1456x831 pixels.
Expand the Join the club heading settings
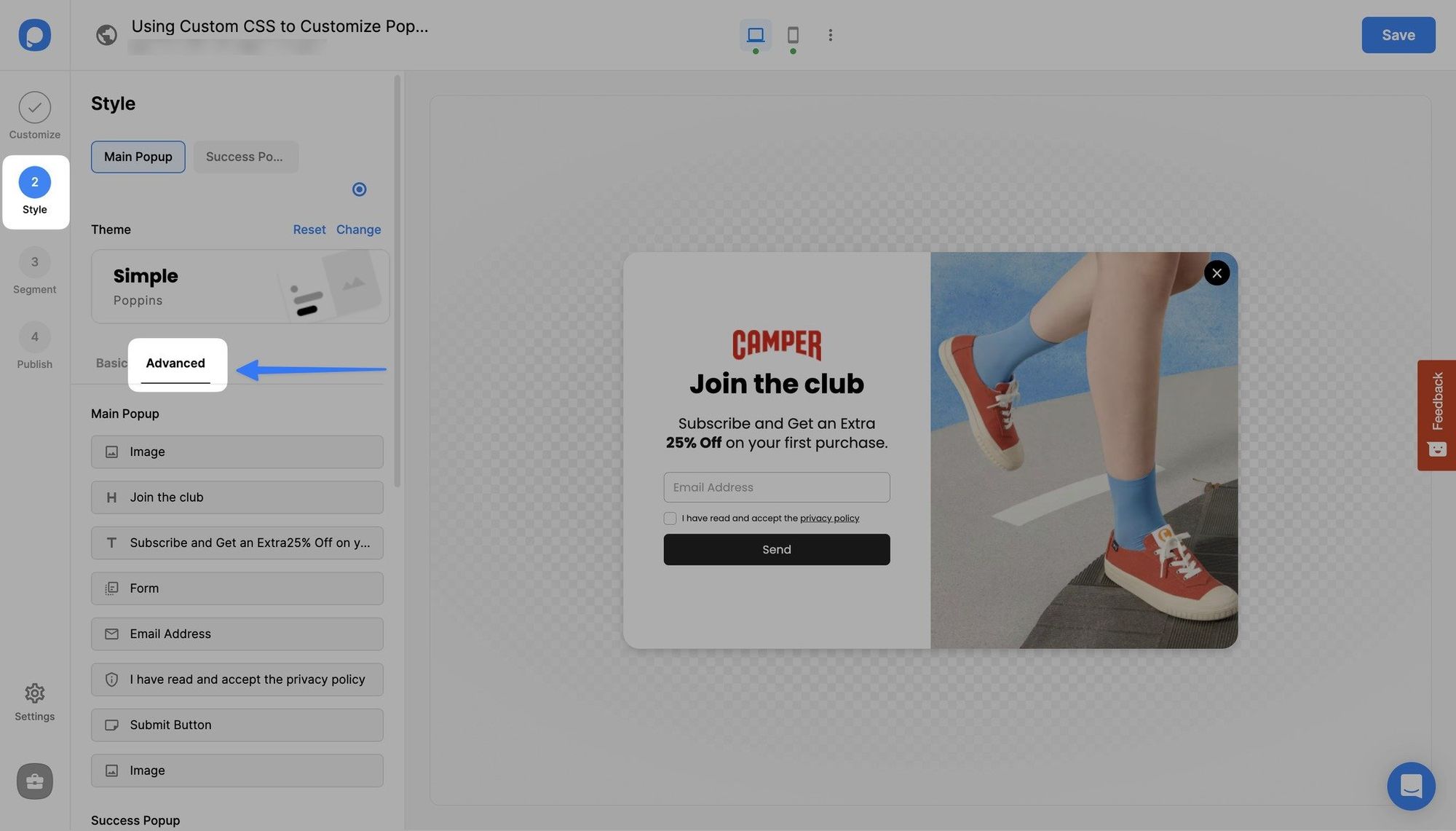237,497
